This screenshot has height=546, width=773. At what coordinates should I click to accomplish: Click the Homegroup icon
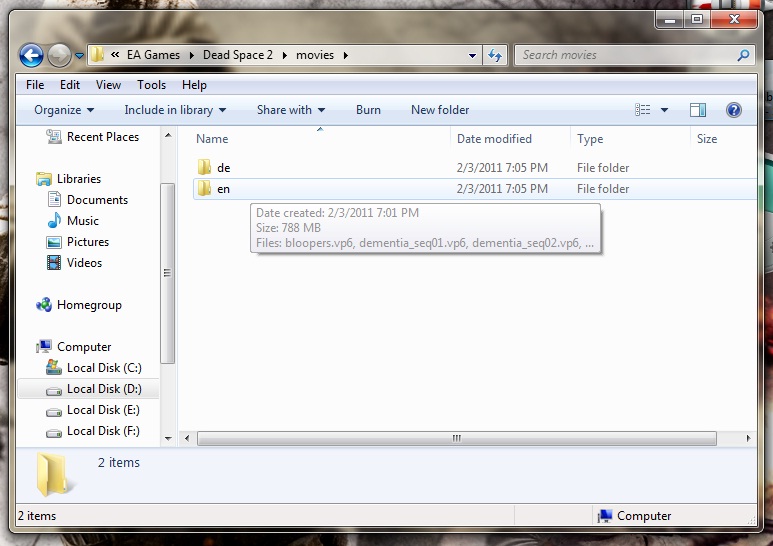(x=44, y=305)
